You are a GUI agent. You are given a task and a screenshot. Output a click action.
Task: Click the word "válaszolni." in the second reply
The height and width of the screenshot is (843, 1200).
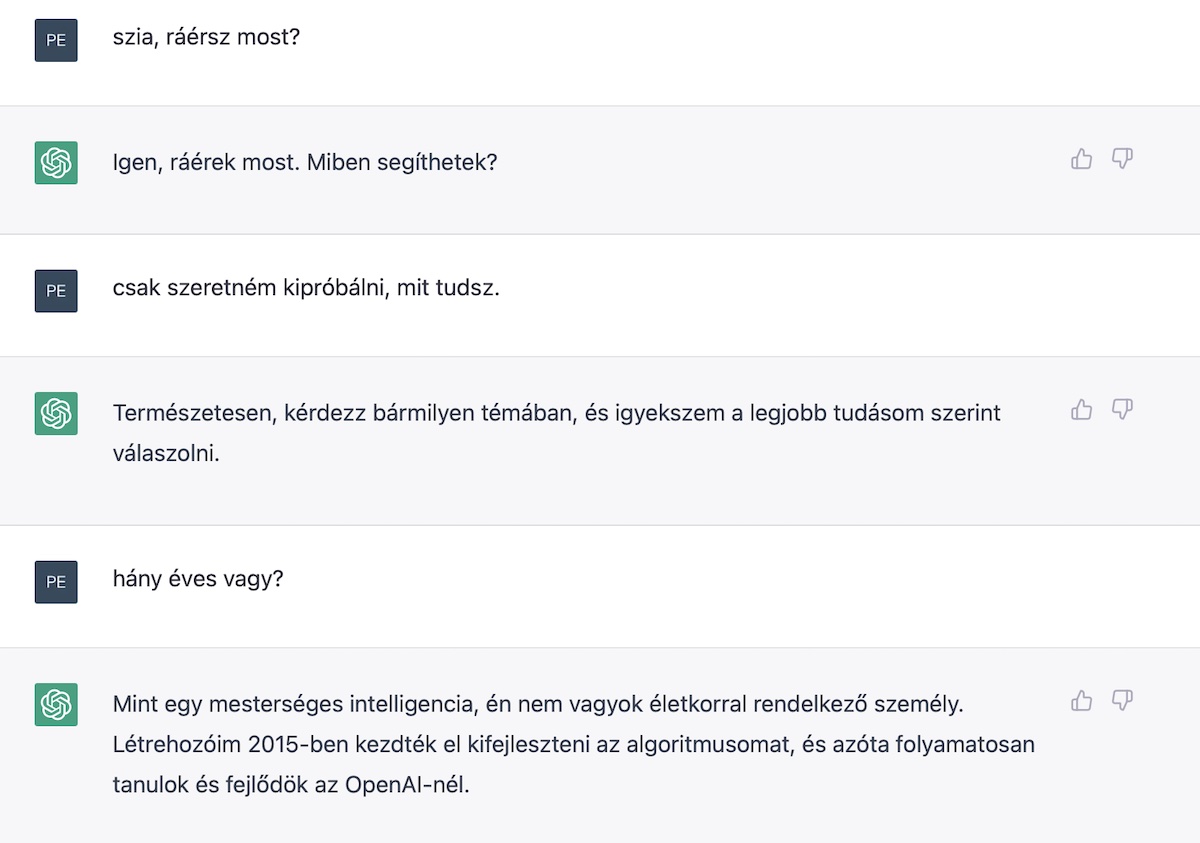pos(166,453)
